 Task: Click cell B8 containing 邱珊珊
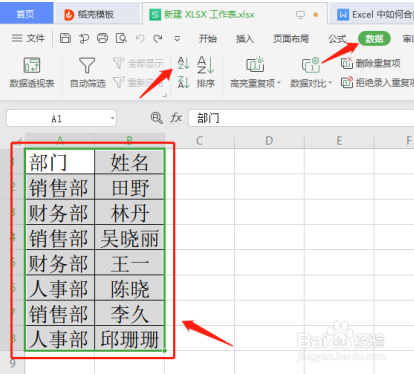(x=129, y=338)
